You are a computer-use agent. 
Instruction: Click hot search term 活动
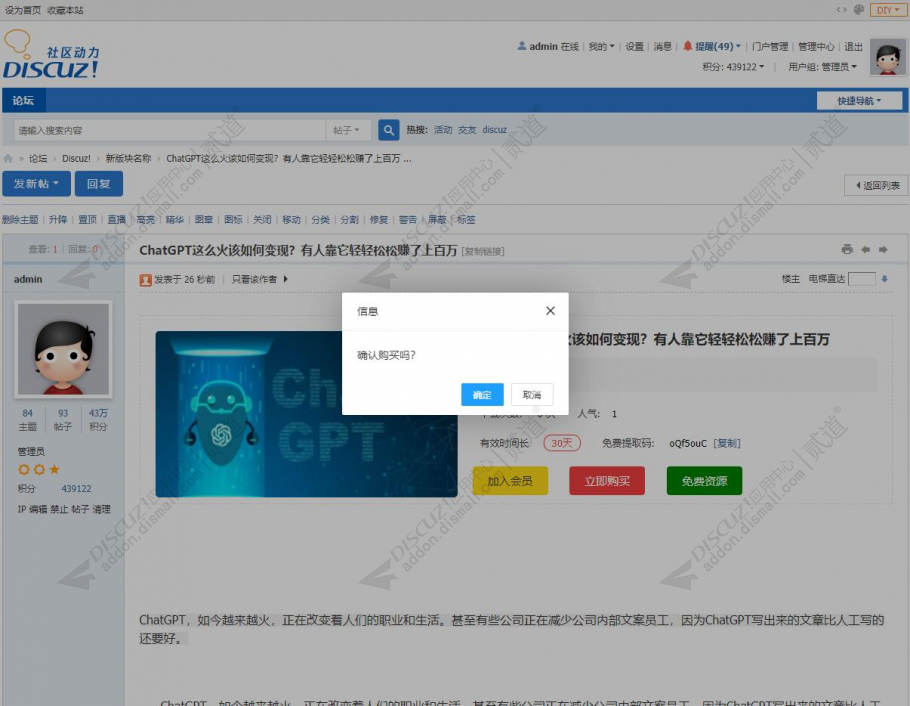(443, 130)
